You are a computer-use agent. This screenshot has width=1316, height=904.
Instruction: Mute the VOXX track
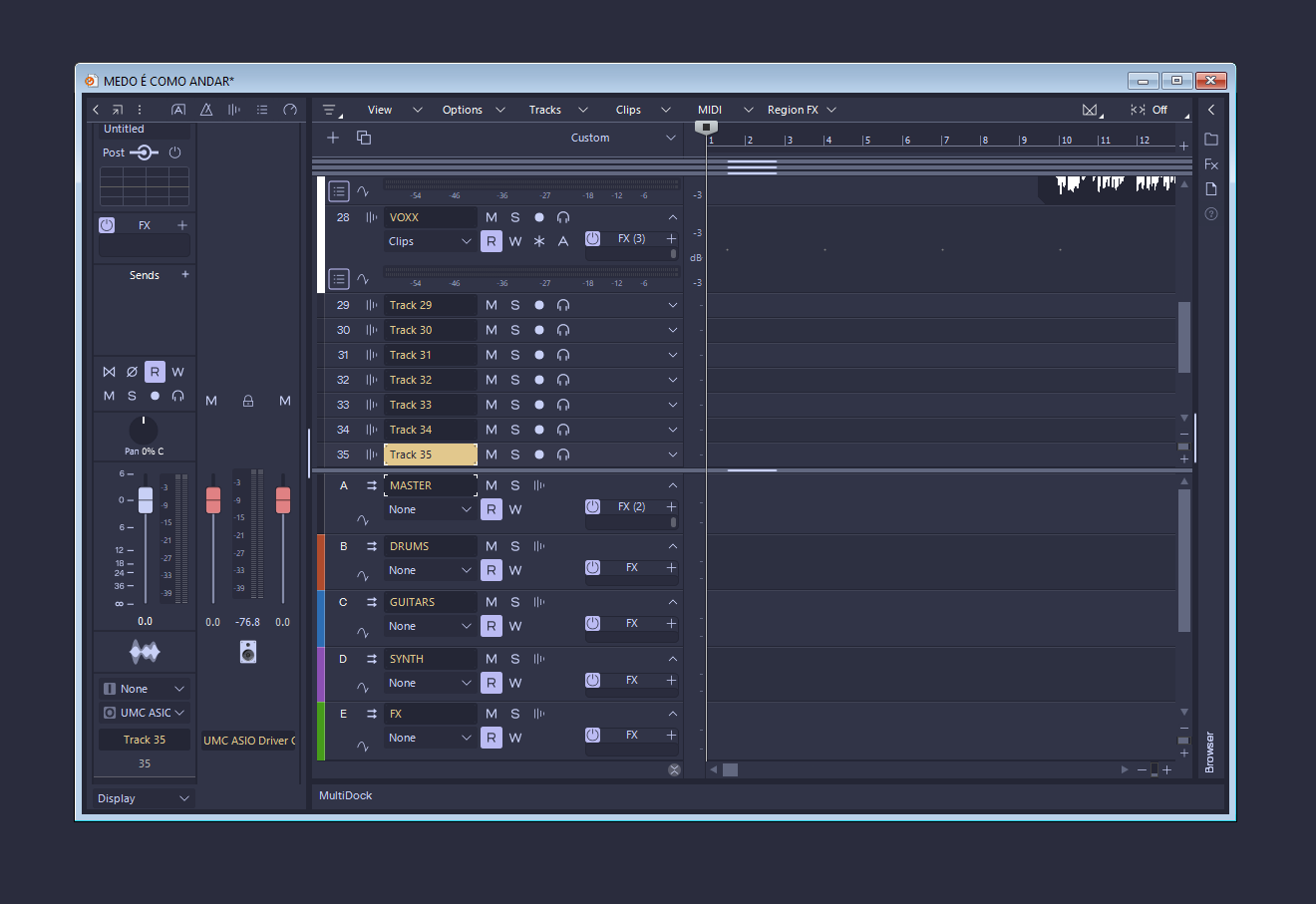(x=492, y=217)
